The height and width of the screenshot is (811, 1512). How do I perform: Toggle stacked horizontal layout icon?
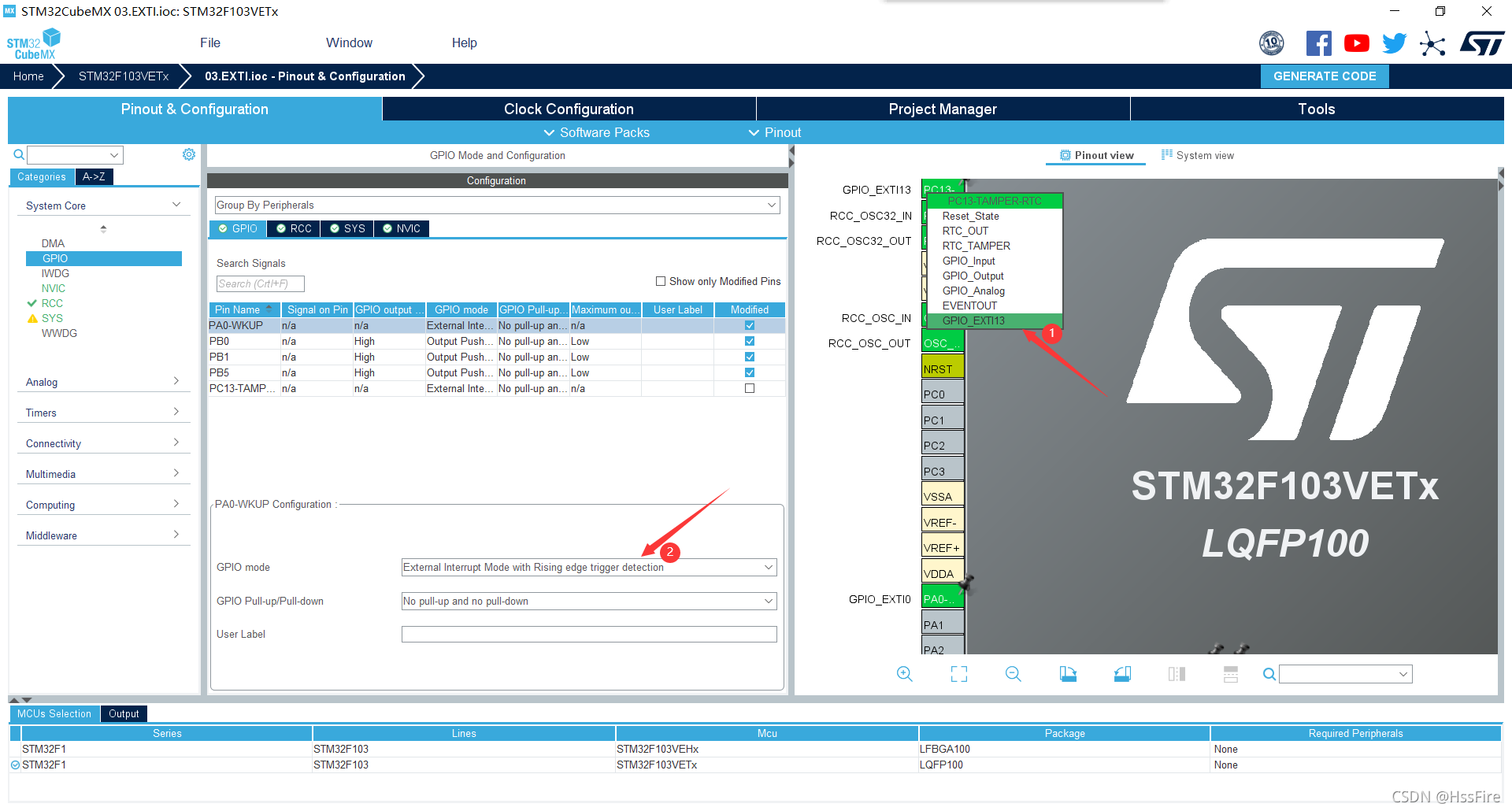point(1231,674)
